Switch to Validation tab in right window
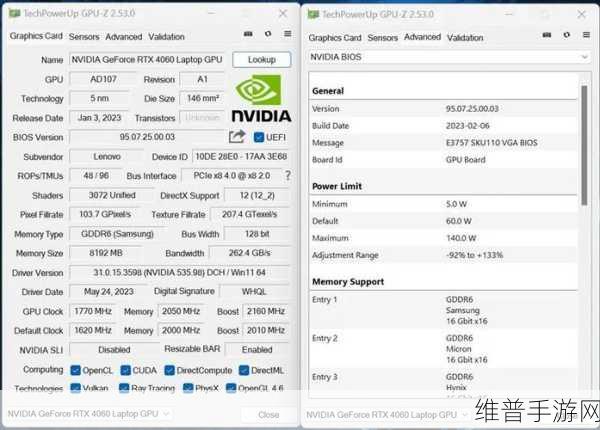600x430 pixels. click(x=465, y=37)
